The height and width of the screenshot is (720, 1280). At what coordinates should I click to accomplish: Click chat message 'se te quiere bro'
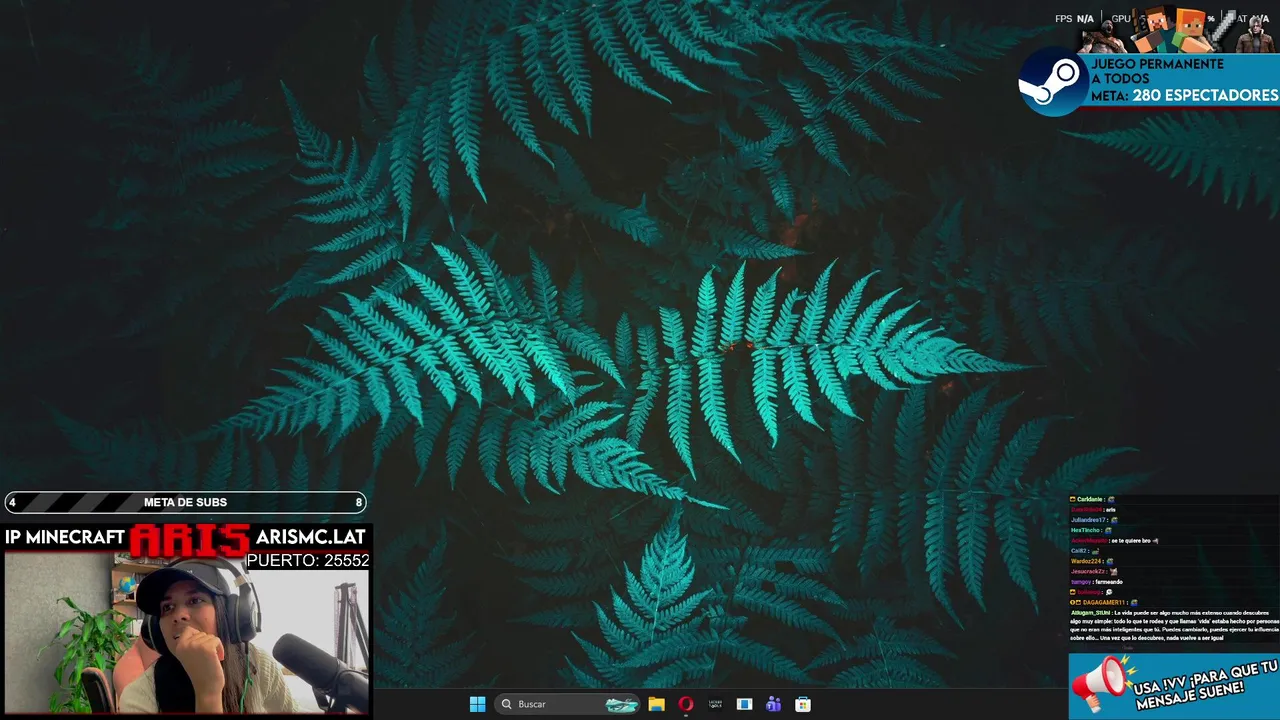tap(1131, 541)
